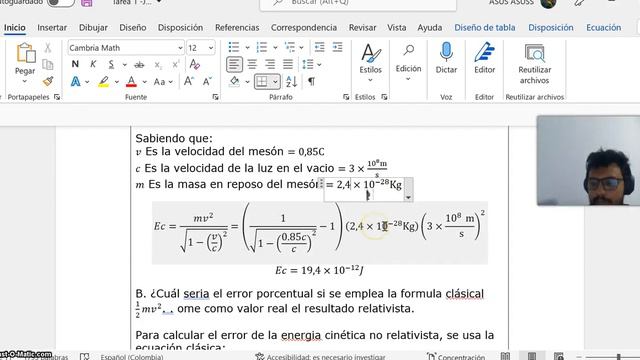This screenshot has width=640, height=360.
Task: Open Aa change case dropdown
Action: pyautogui.click(x=163, y=82)
